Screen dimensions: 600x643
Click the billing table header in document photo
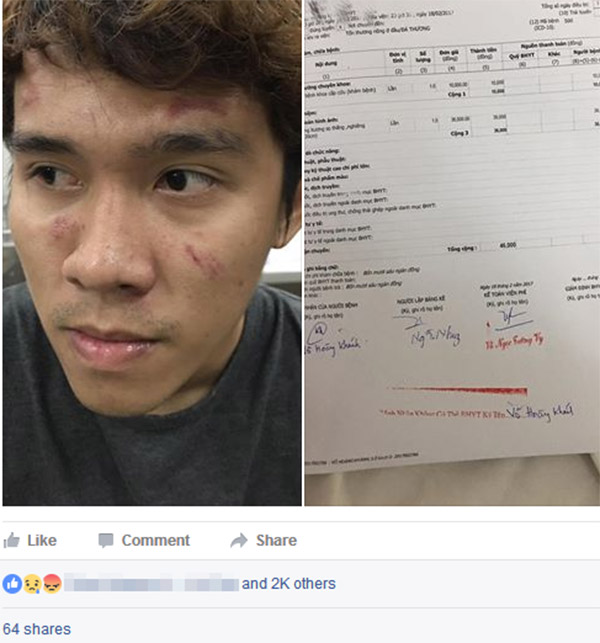[x=451, y=59]
